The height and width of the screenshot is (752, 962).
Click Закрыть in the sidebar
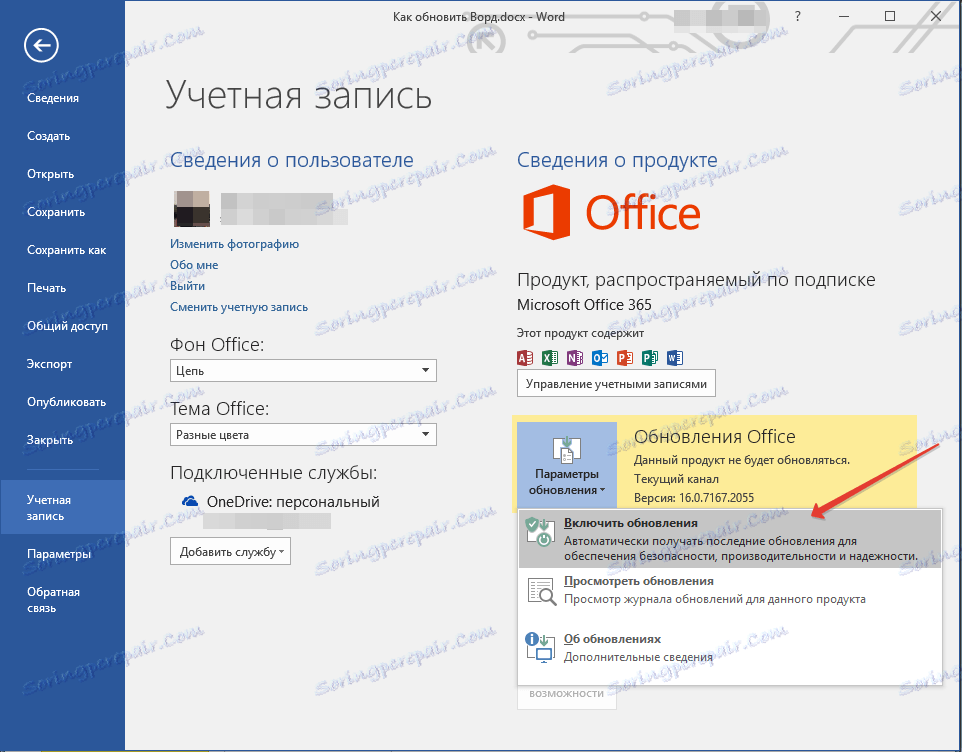(62, 440)
